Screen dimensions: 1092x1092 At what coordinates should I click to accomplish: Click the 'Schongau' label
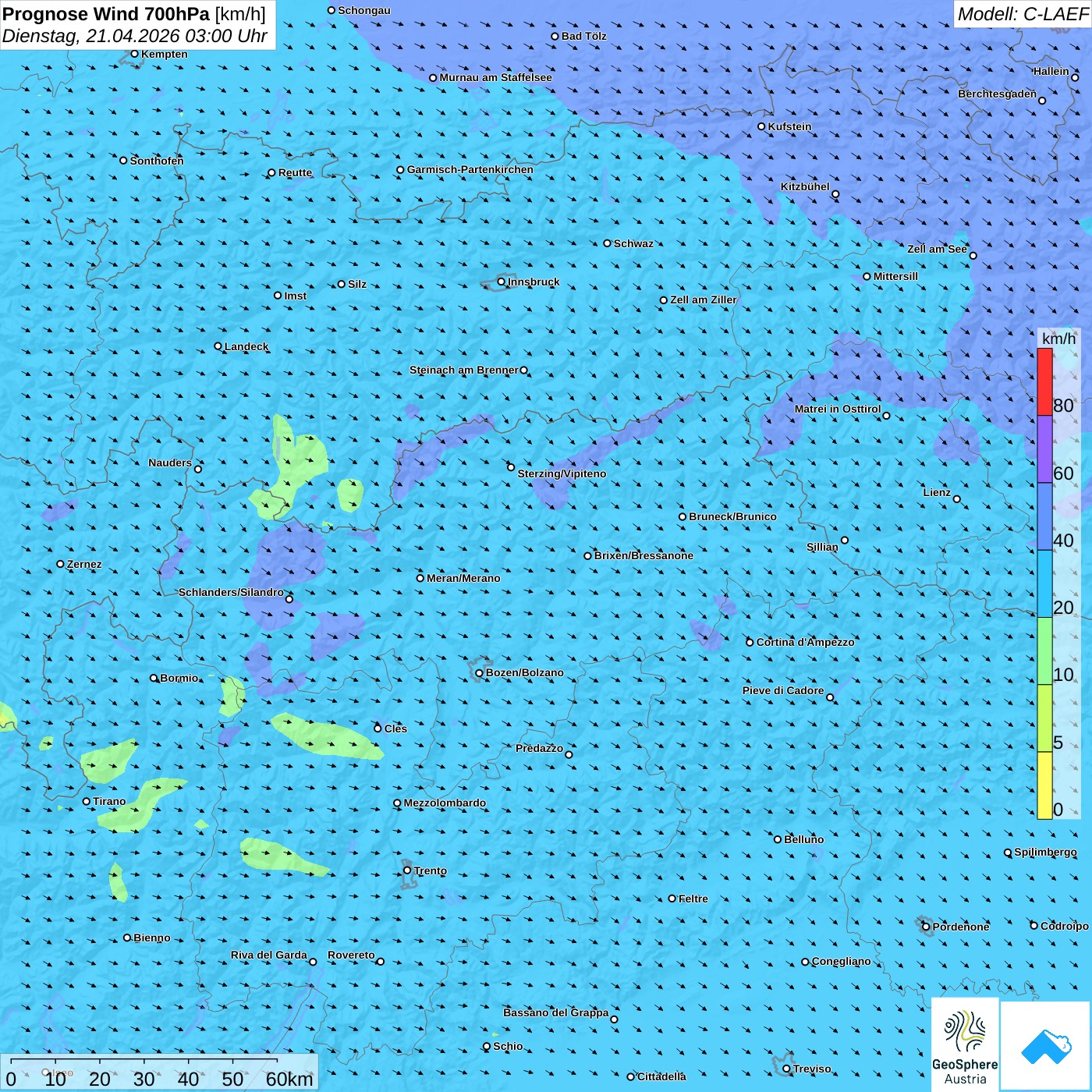tap(364, 10)
